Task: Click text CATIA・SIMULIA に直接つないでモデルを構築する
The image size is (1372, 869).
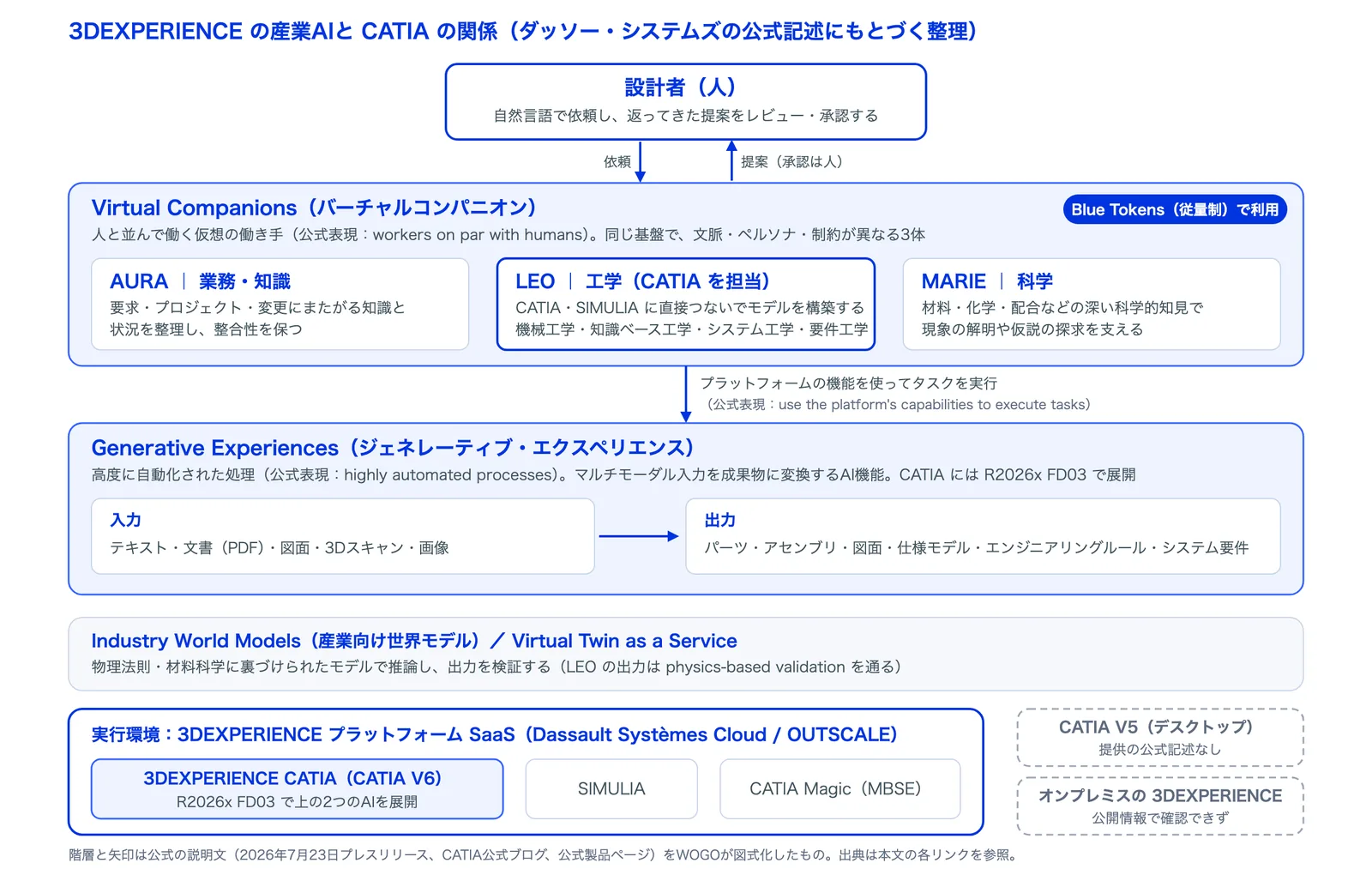Action: coord(689,307)
